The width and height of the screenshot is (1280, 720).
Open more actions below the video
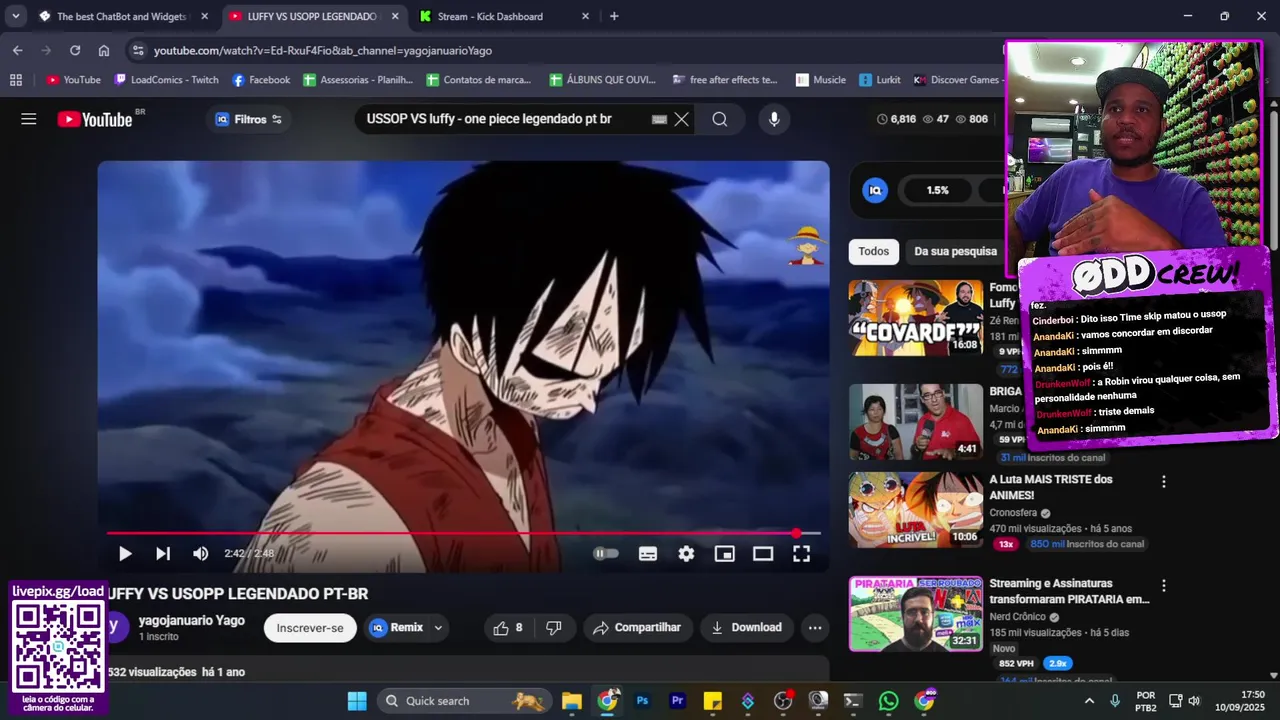[815, 628]
